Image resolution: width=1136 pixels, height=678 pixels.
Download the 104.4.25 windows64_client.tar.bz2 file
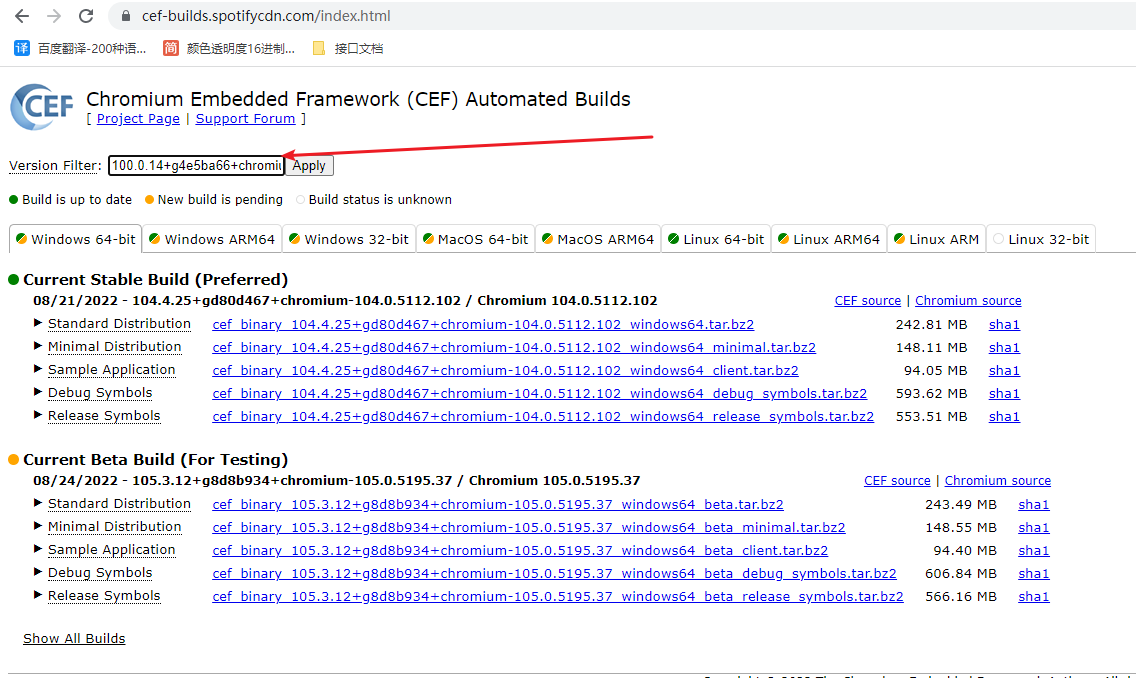coord(505,371)
